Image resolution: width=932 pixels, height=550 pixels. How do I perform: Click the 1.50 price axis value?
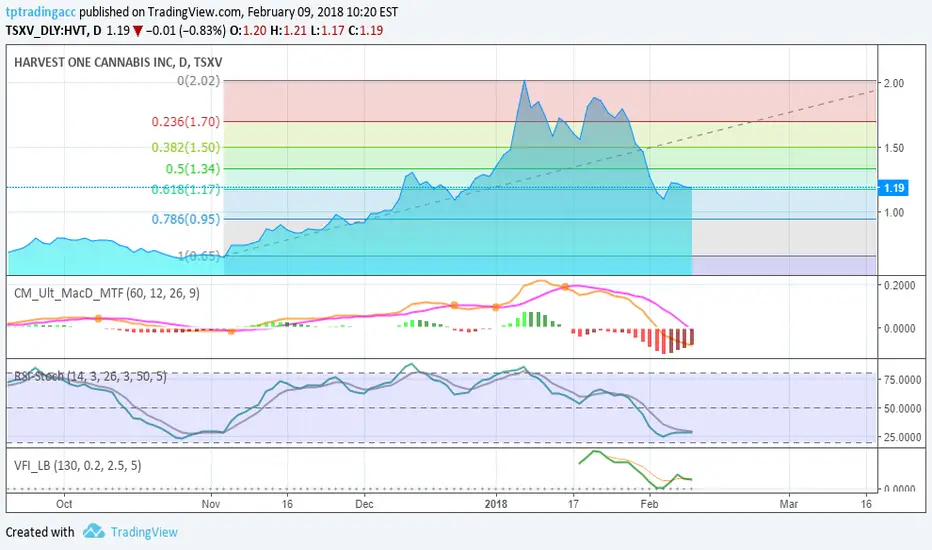[894, 148]
